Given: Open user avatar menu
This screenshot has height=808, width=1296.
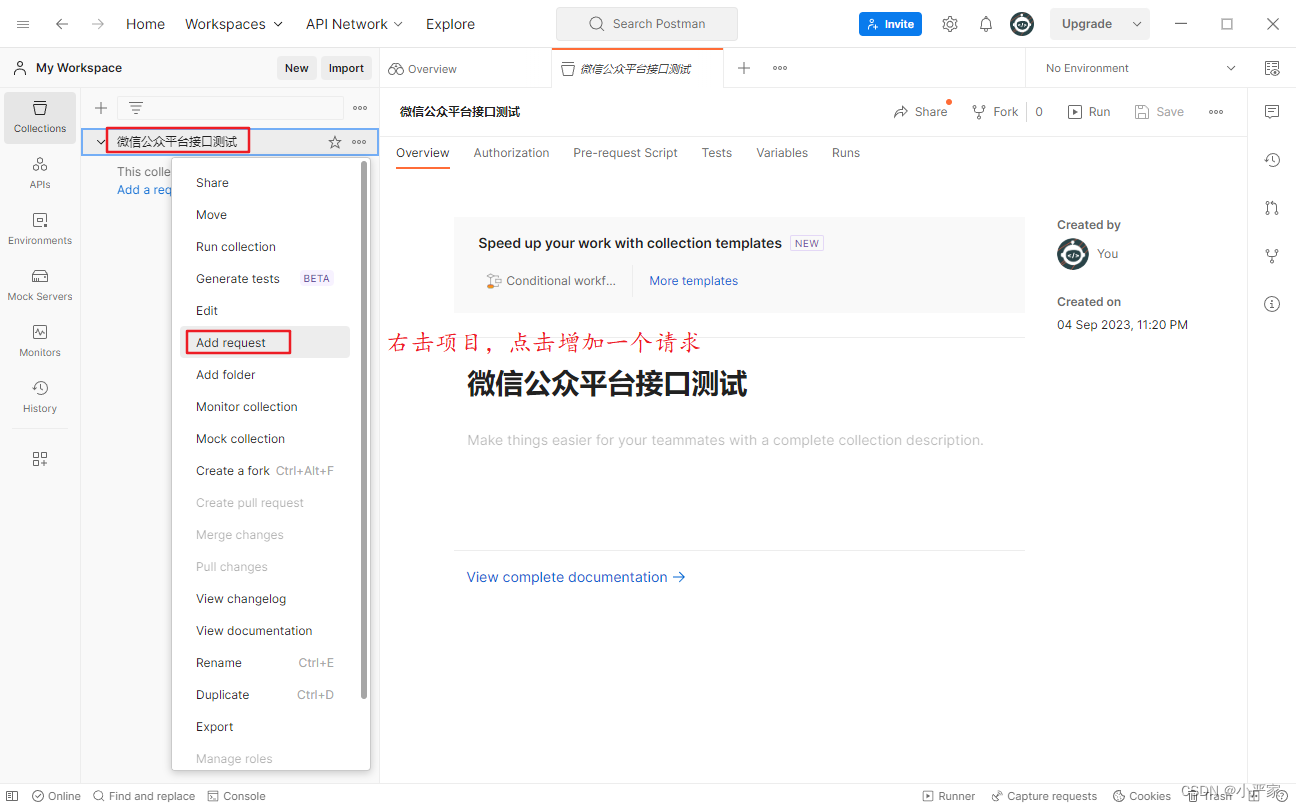Looking at the screenshot, I should [x=1022, y=24].
